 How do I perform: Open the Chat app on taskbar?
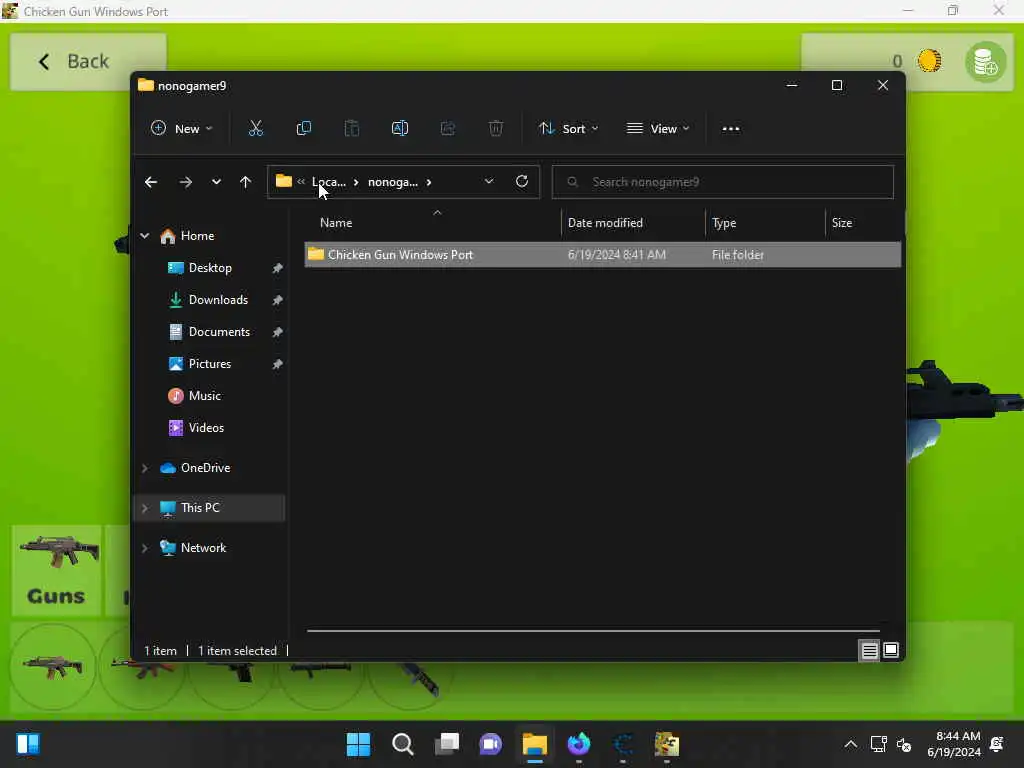[490, 744]
